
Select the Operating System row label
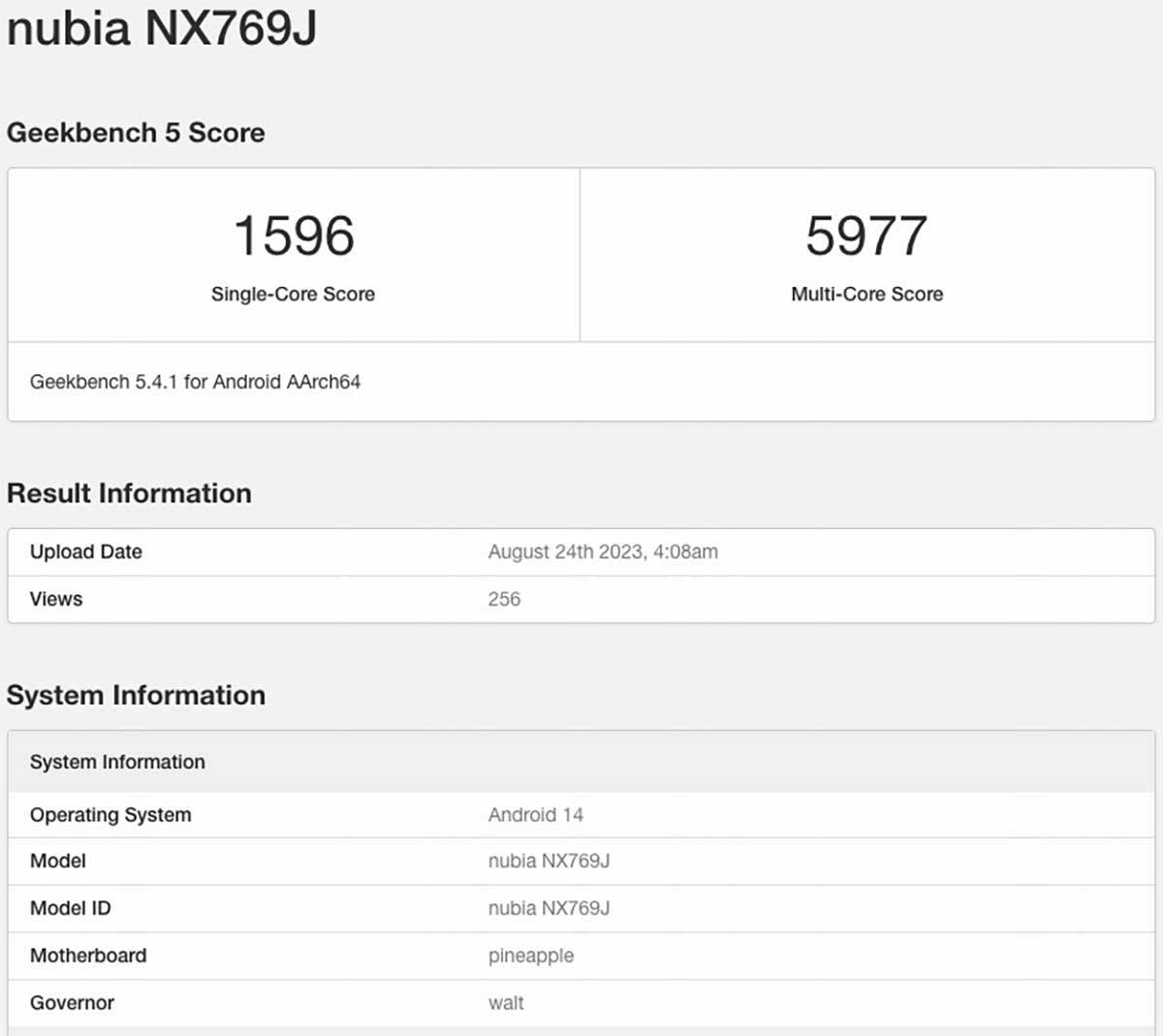tap(110, 815)
